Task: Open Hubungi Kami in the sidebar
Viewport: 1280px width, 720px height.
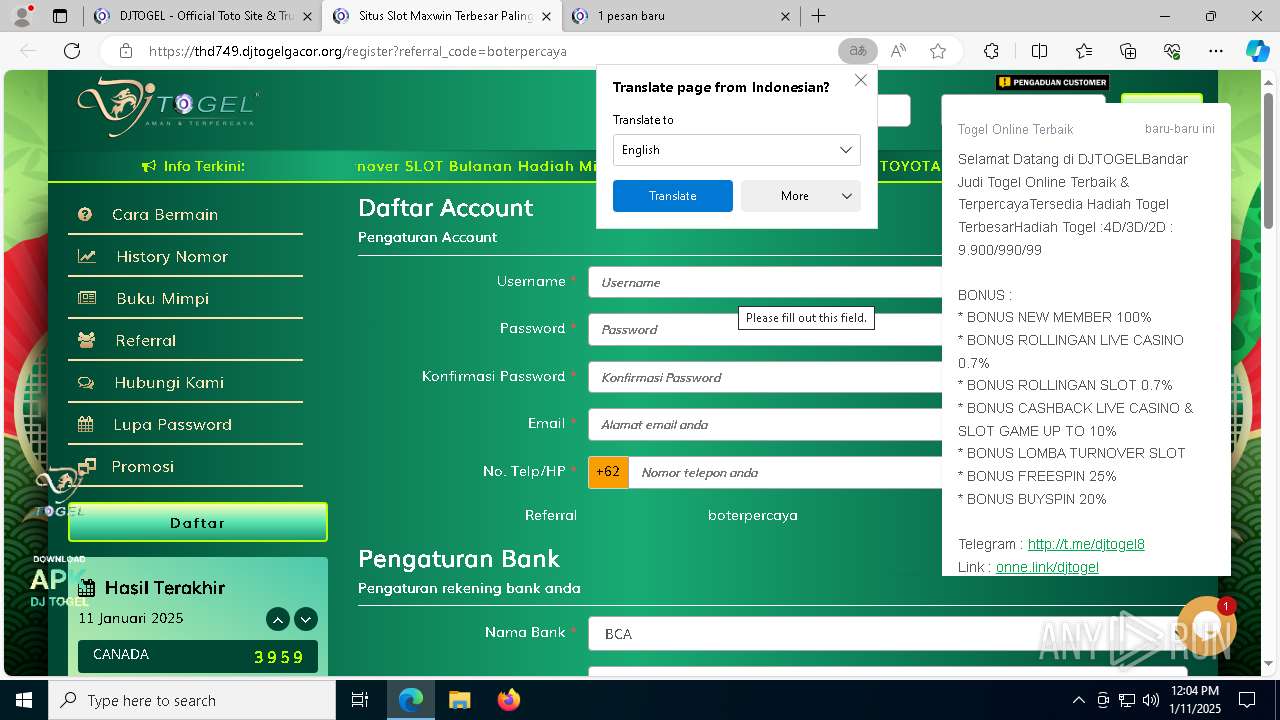Action: (x=185, y=382)
